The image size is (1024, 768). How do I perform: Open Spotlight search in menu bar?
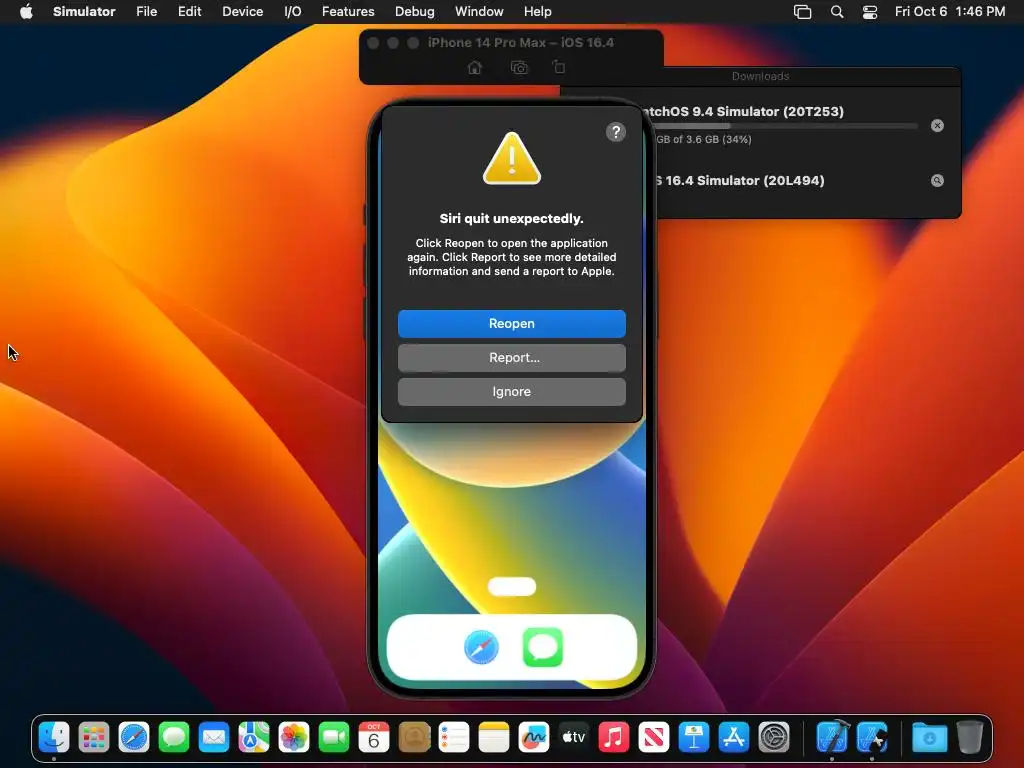tap(837, 12)
